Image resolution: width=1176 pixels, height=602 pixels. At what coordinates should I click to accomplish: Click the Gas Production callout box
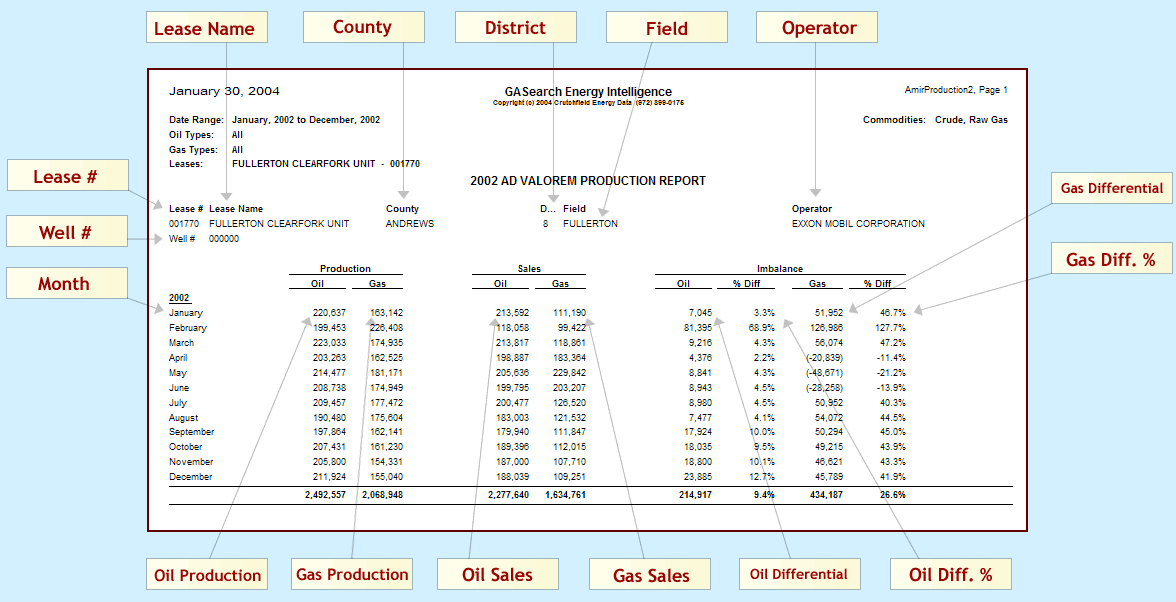coord(352,574)
